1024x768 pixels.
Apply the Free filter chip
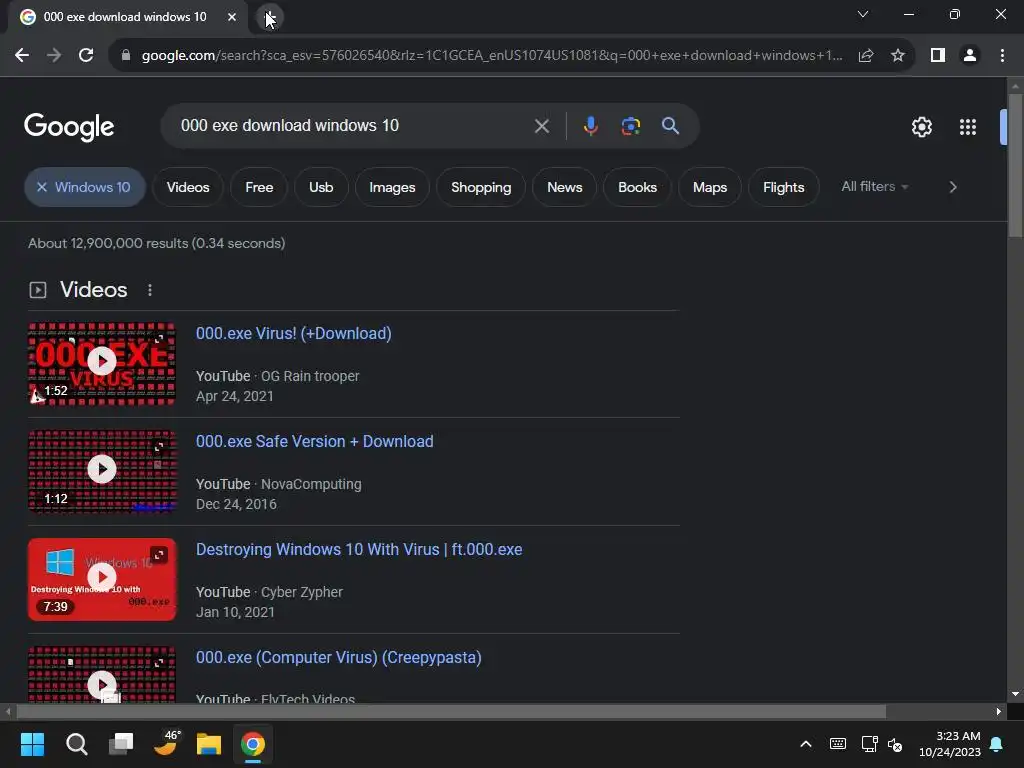(259, 187)
